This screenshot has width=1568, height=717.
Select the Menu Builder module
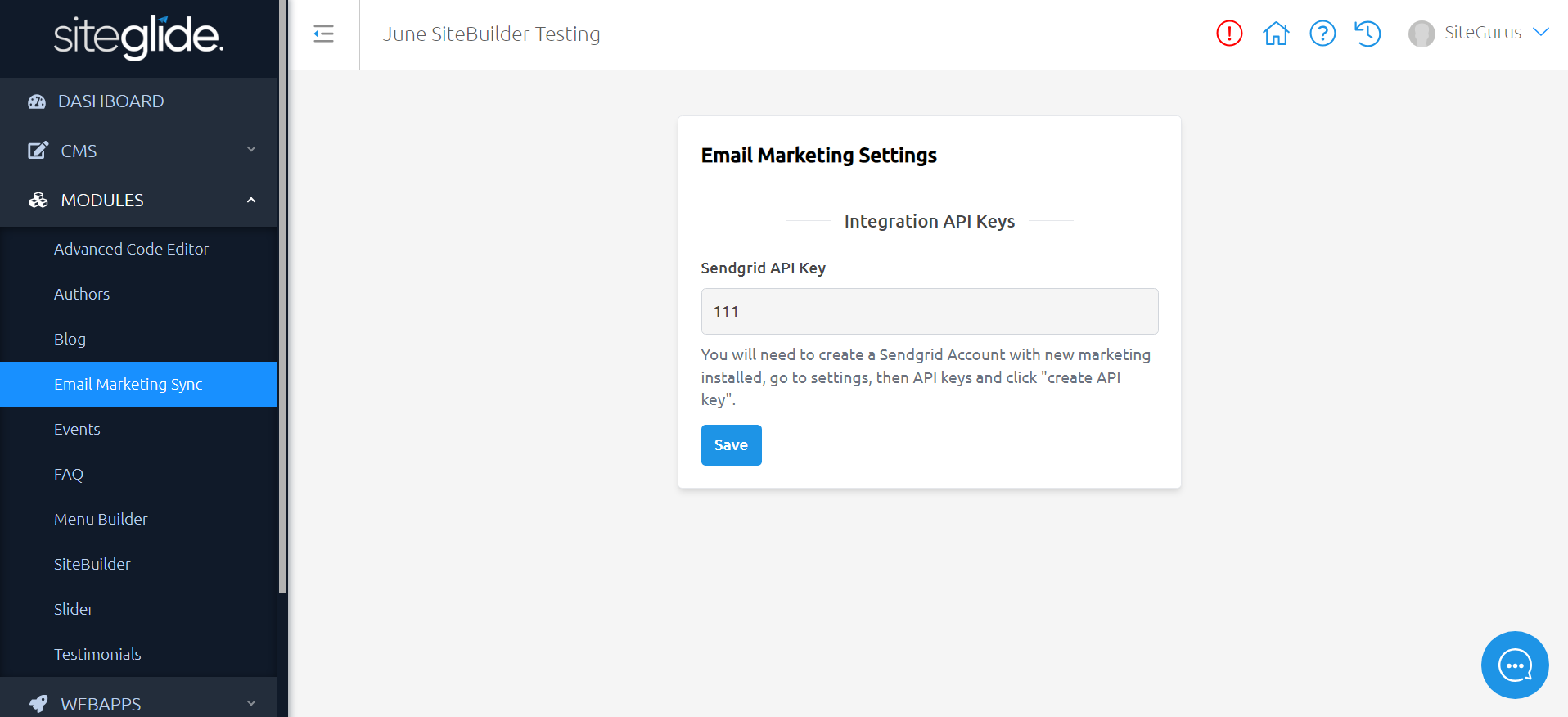[101, 519]
